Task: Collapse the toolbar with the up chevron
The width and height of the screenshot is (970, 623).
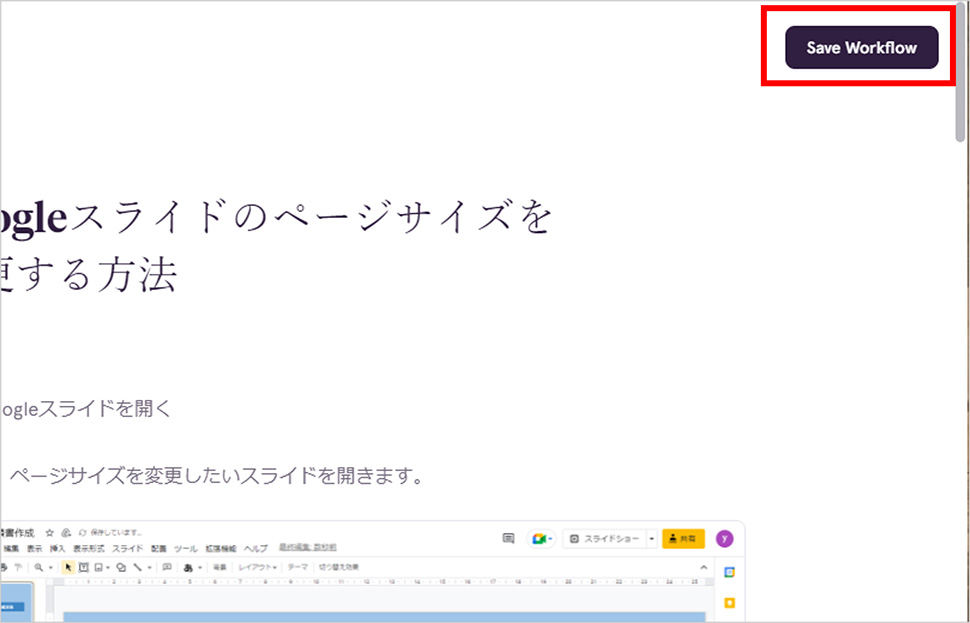Action: [x=703, y=567]
